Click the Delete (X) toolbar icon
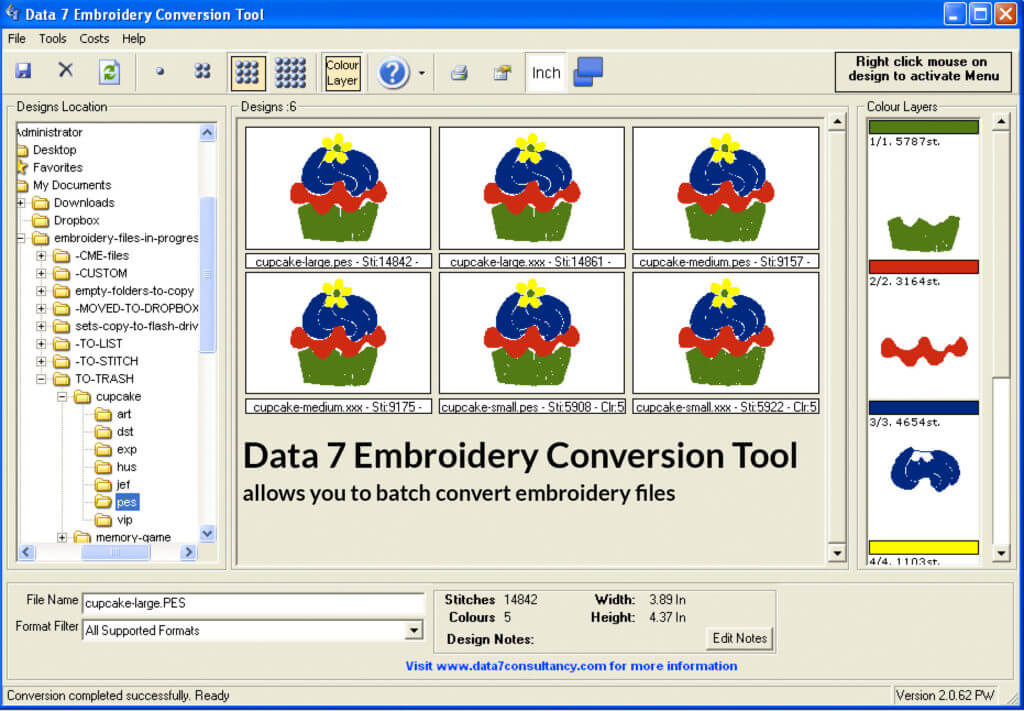The height and width of the screenshot is (711, 1024). 65,71
